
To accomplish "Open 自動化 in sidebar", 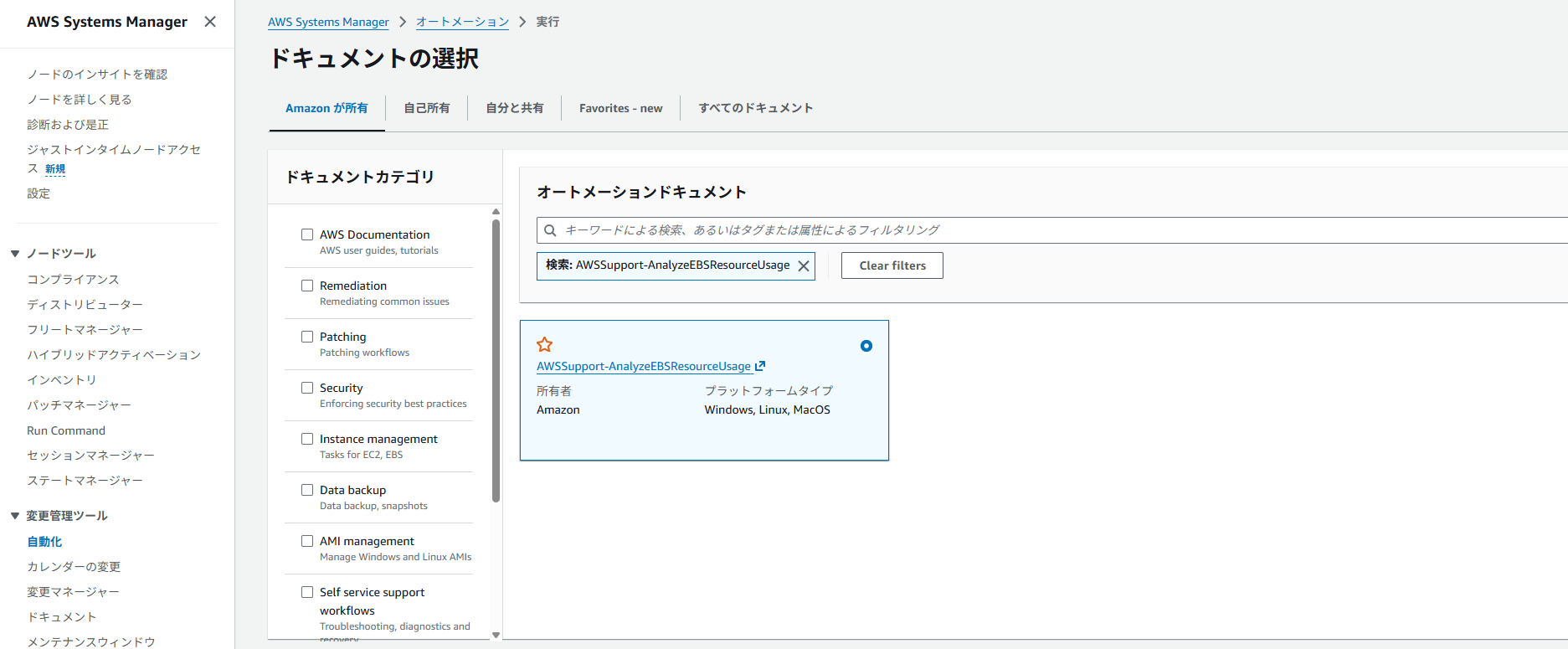I will click(44, 542).
